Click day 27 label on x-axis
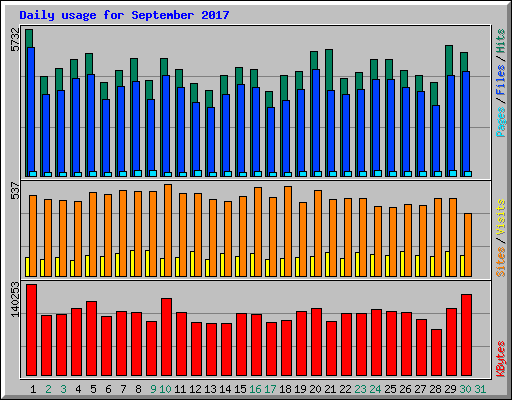This screenshot has height=400, width=512. [420, 389]
